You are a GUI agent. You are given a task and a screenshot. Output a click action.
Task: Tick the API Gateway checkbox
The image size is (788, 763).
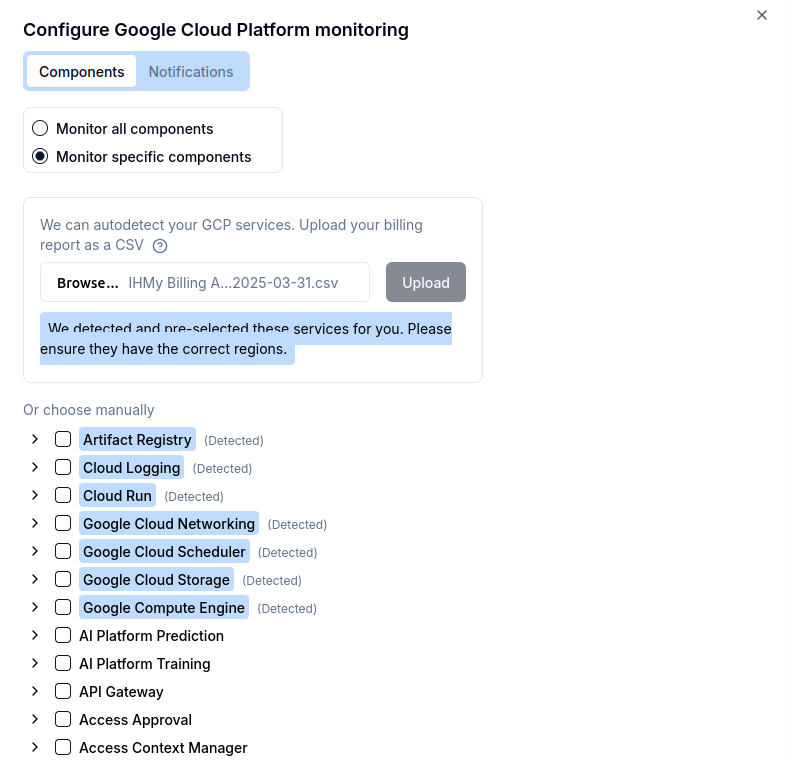[x=63, y=691]
